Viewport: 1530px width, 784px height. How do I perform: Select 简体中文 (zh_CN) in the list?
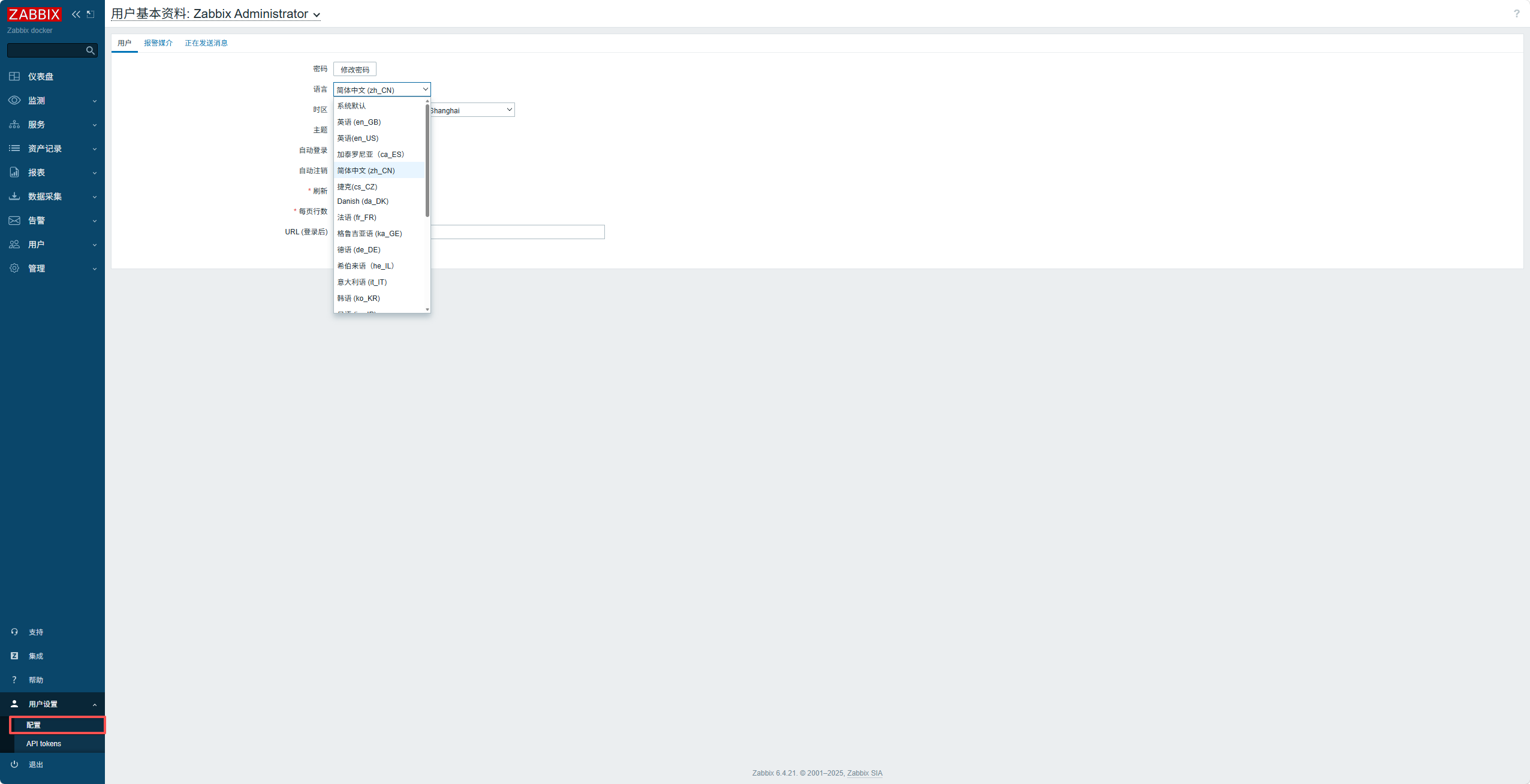tap(379, 170)
